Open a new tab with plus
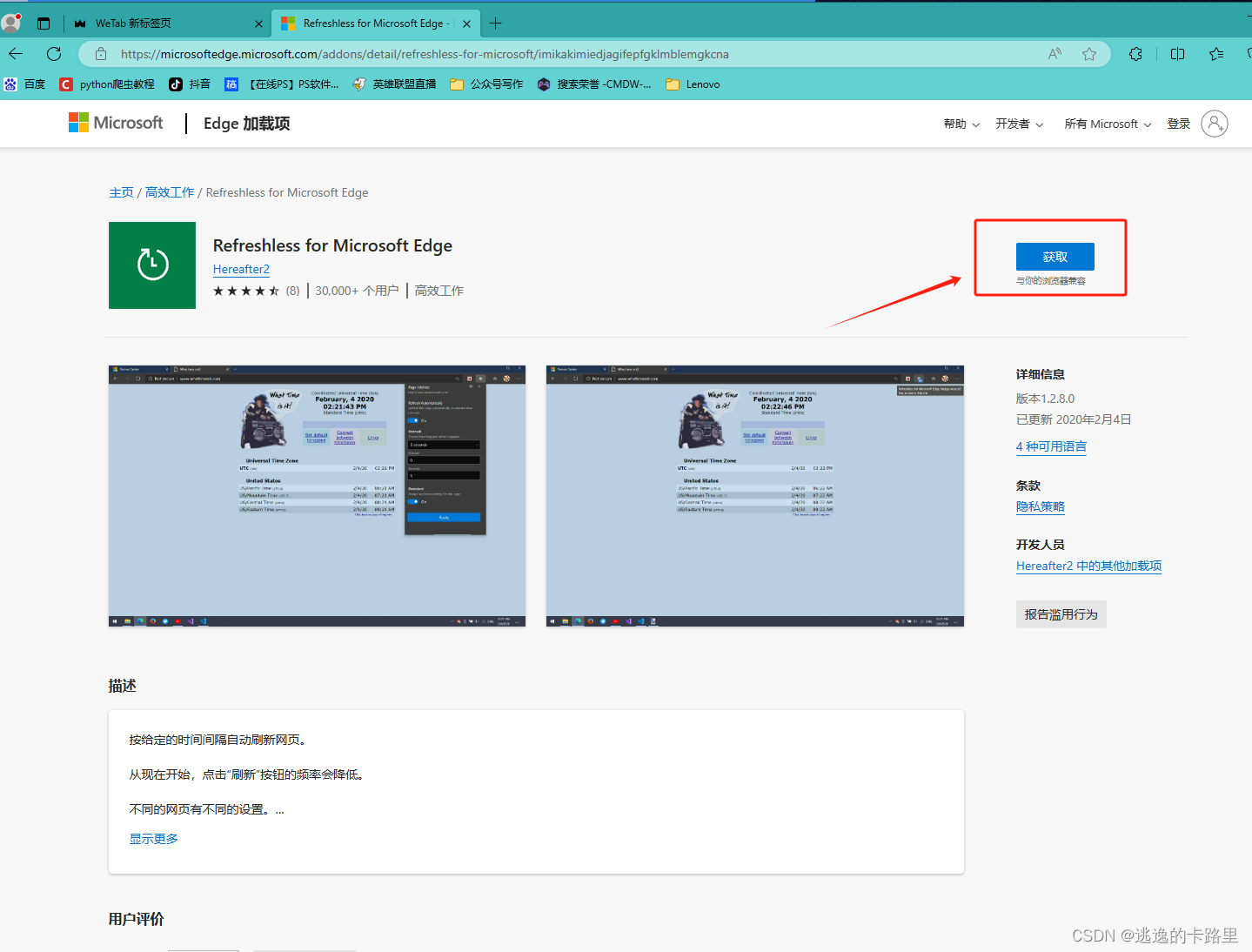Image resolution: width=1252 pixels, height=952 pixels. pos(495,23)
